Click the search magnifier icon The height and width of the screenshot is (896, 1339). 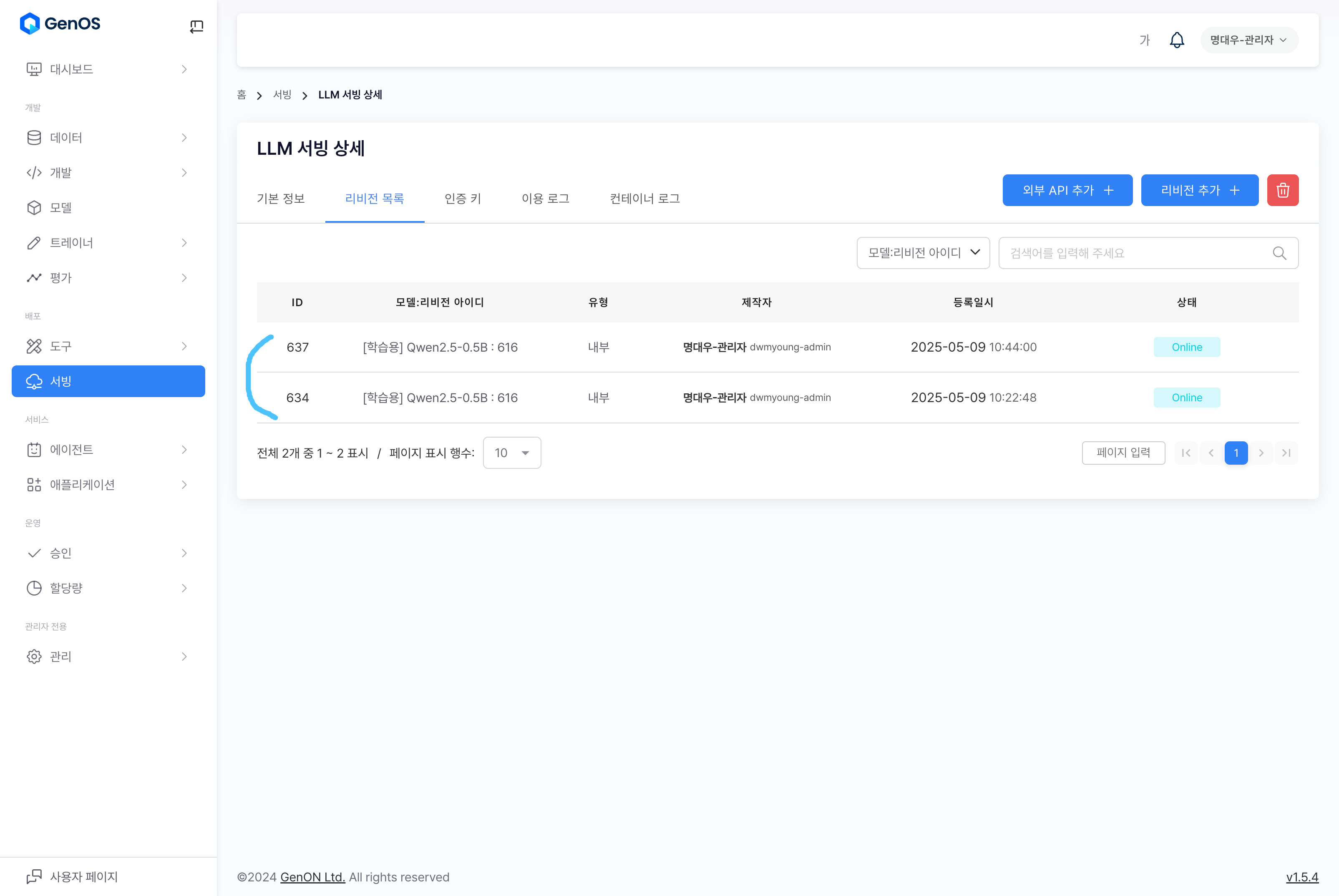1279,253
